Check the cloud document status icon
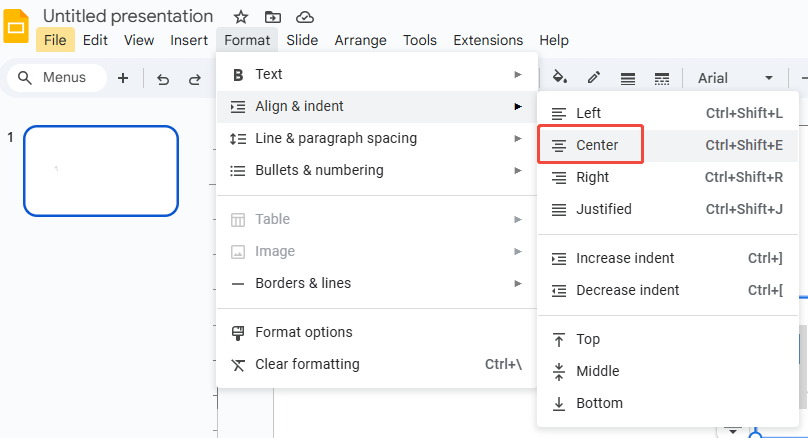The width and height of the screenshot is (808, 438). (x=305, y=17)
